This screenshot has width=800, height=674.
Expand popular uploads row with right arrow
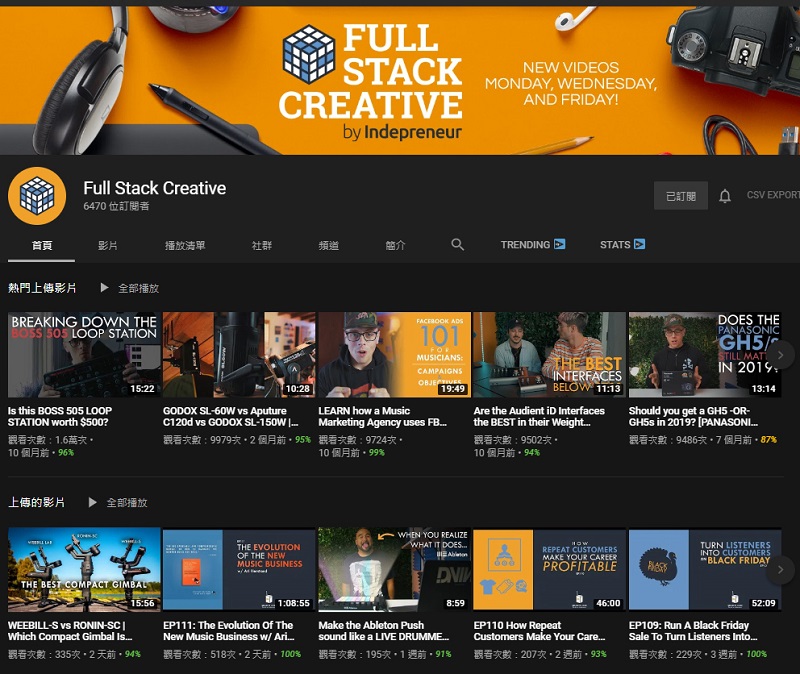click(781, 355)
